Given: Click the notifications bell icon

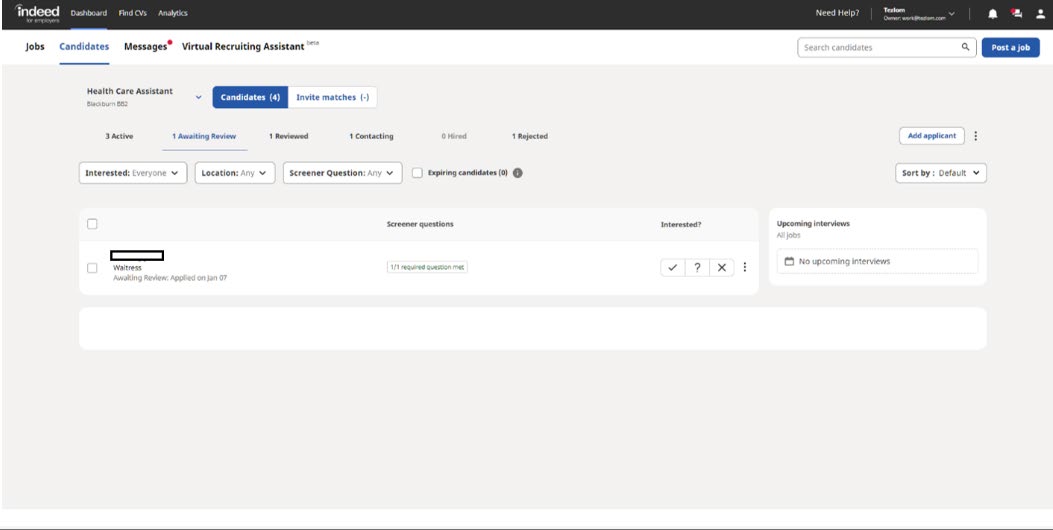Looking at the screenshot, I should click(993, 14).
